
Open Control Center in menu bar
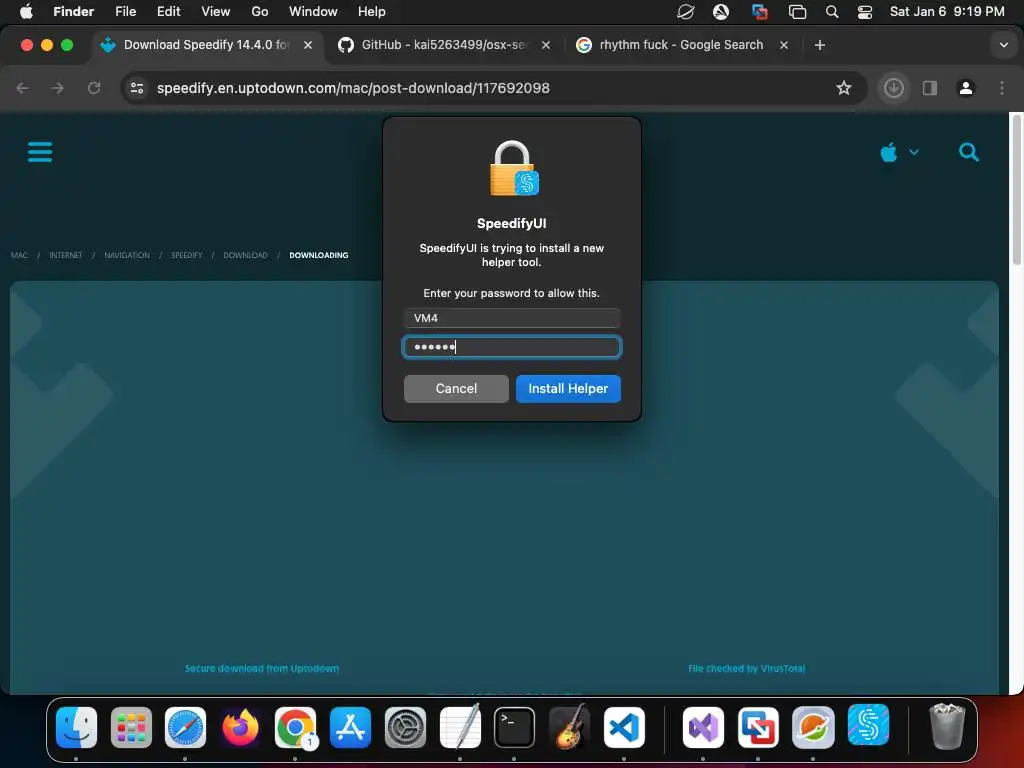865,12
